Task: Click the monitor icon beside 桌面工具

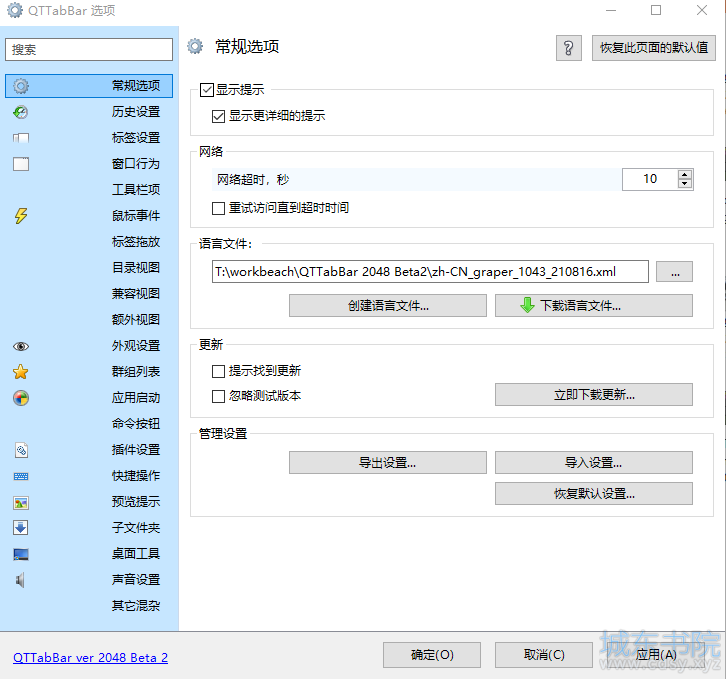Action: click(x=21, y=554)
